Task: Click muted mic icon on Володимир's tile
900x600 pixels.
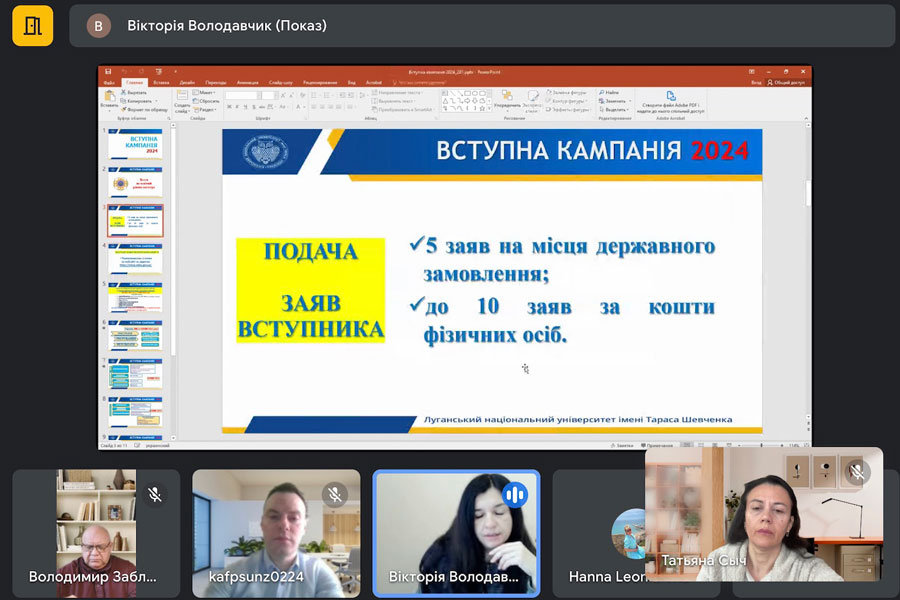Action: [x=154, y=494]
